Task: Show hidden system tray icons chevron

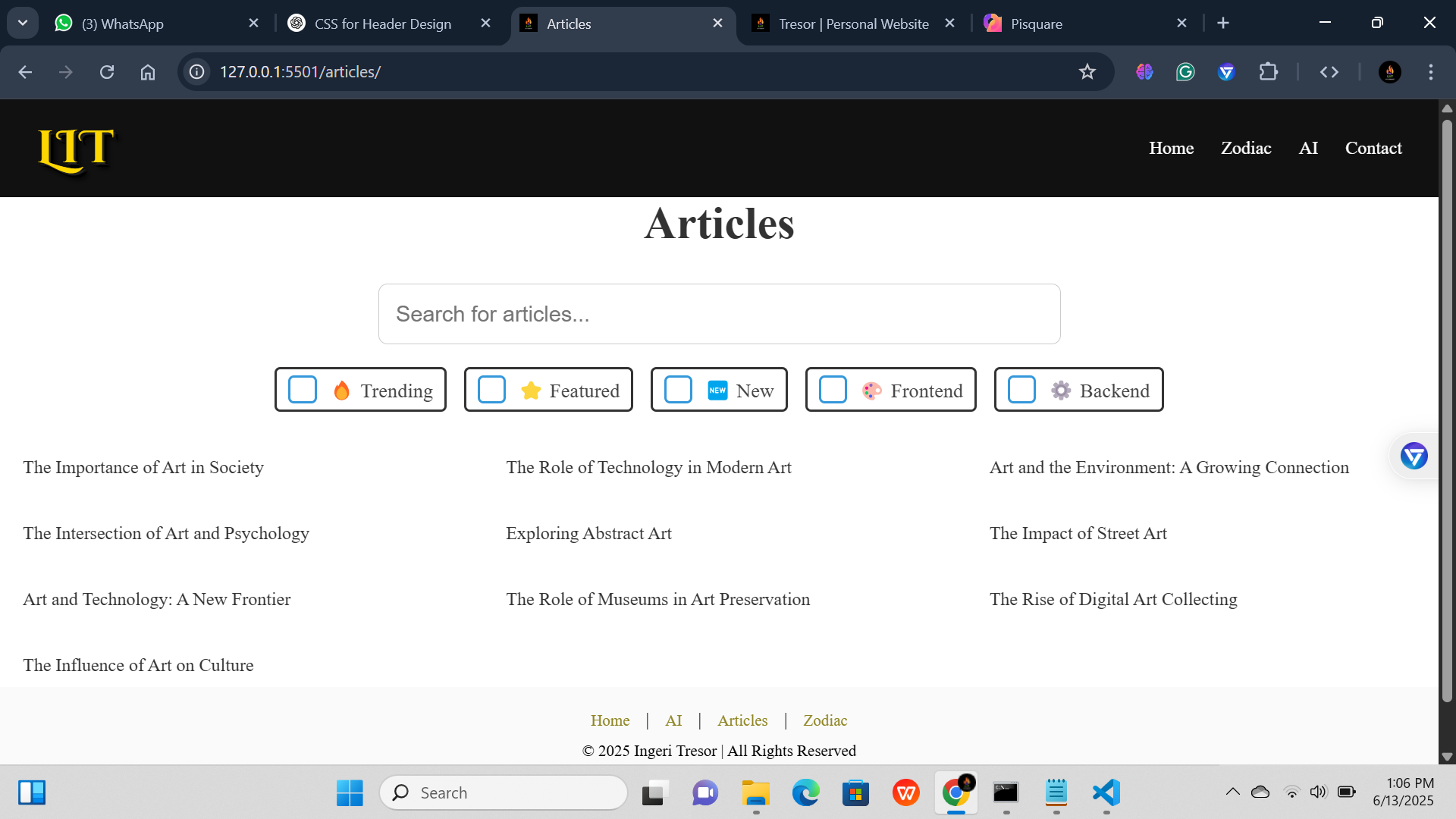Action: [1232, 792]
